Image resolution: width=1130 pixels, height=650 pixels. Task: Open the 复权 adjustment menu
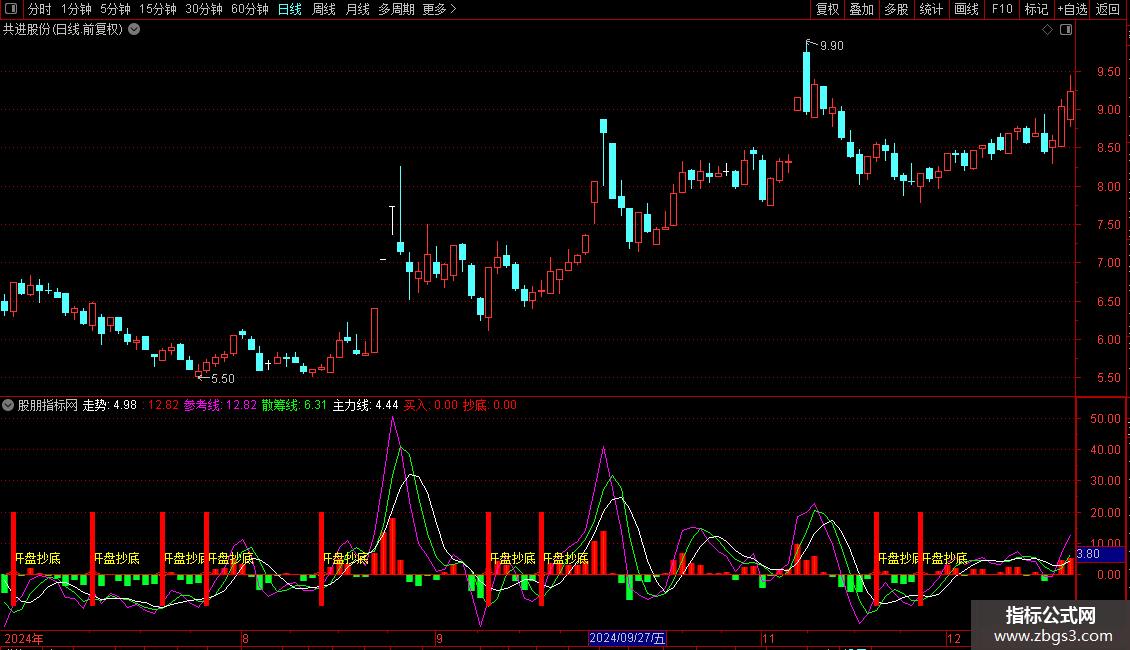pyautogui.click(x=827, y=9)
